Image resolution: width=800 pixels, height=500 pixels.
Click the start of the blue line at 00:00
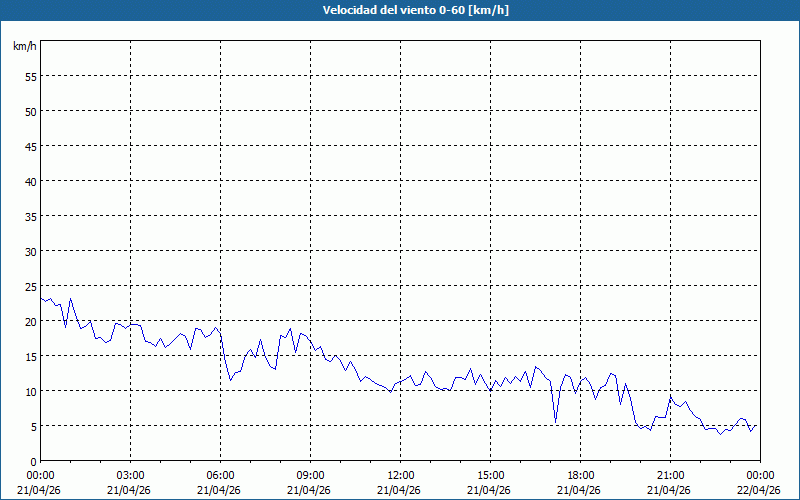tap(41, 298)
